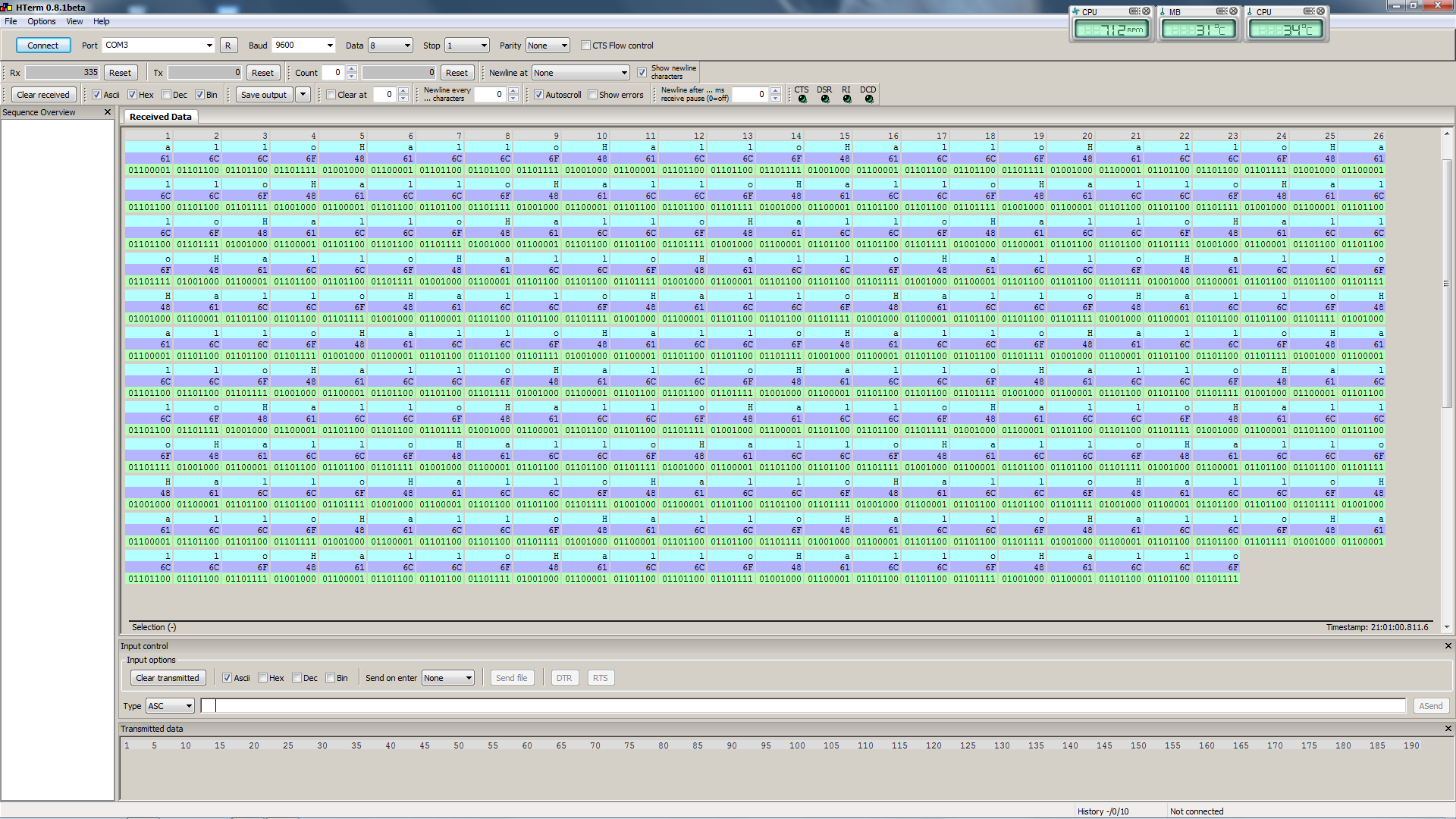Increase Newline every characters spinner
The height and width of the screenshot is (819, 1456).
point(513,91)
